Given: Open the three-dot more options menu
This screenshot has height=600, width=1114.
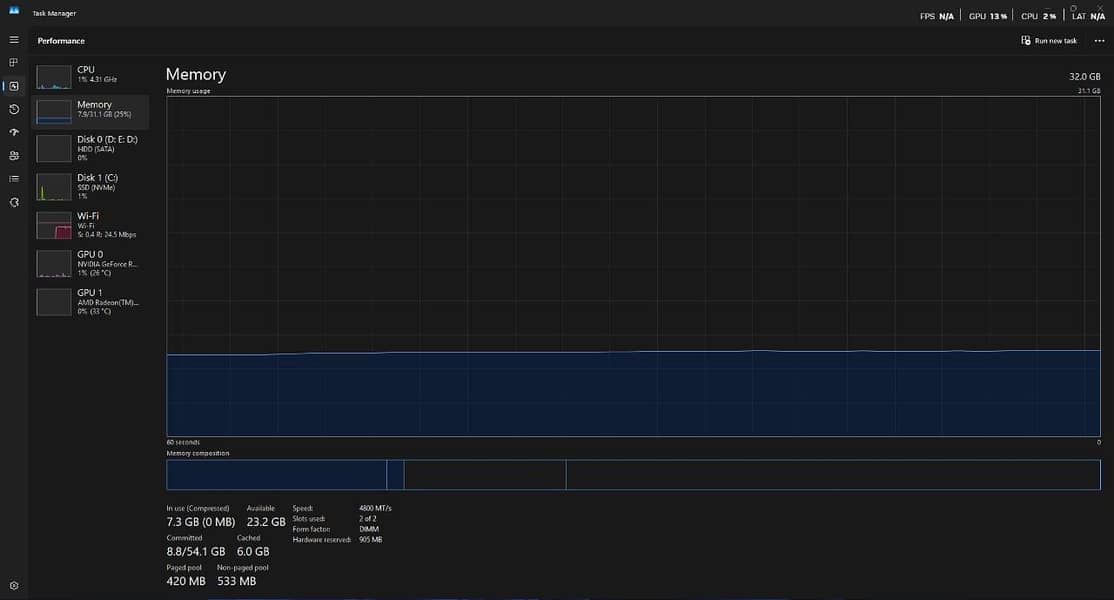Looking at the screenshot, I should coord(1099,40).
